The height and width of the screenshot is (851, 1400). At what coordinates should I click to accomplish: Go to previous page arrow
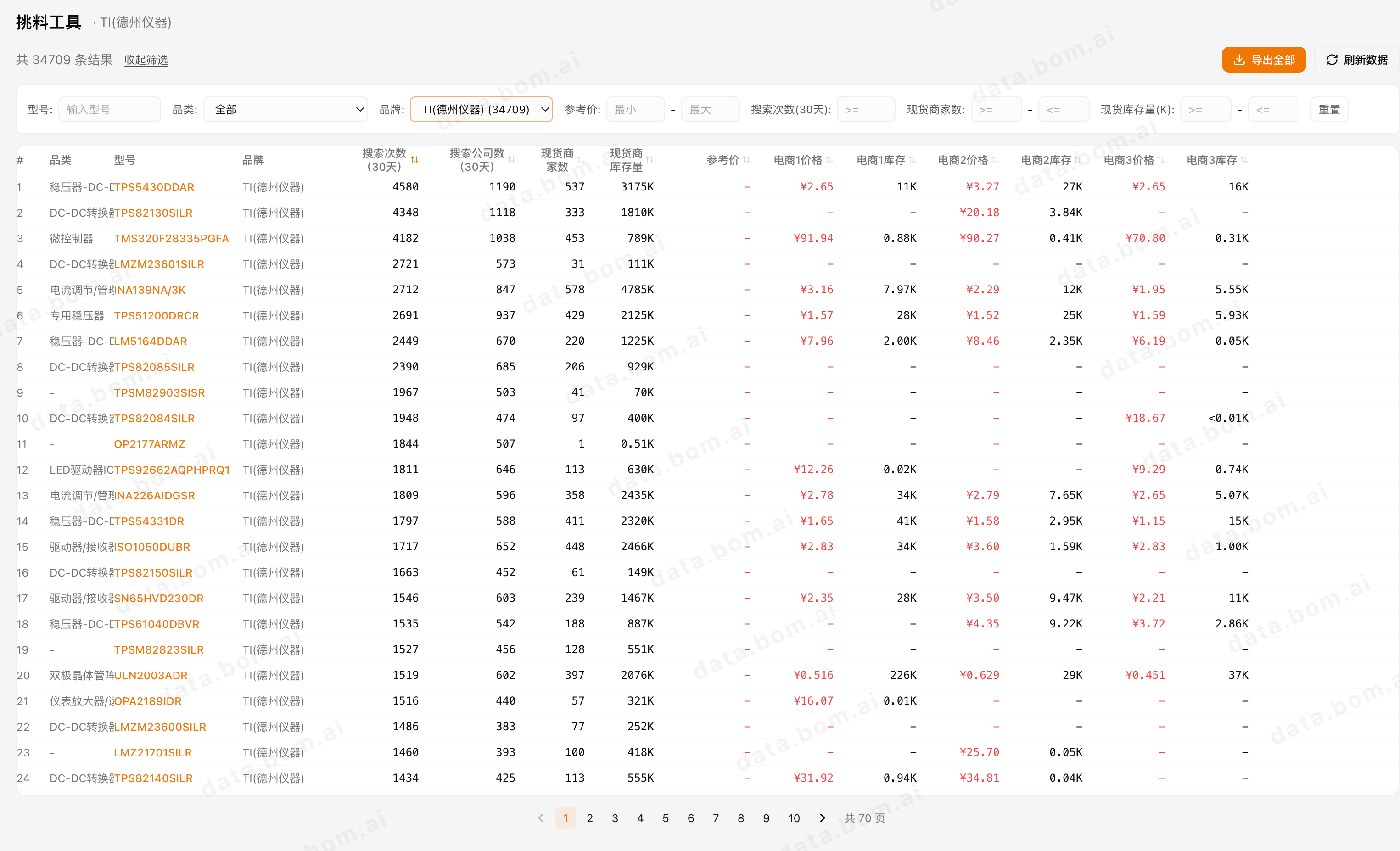541,818
